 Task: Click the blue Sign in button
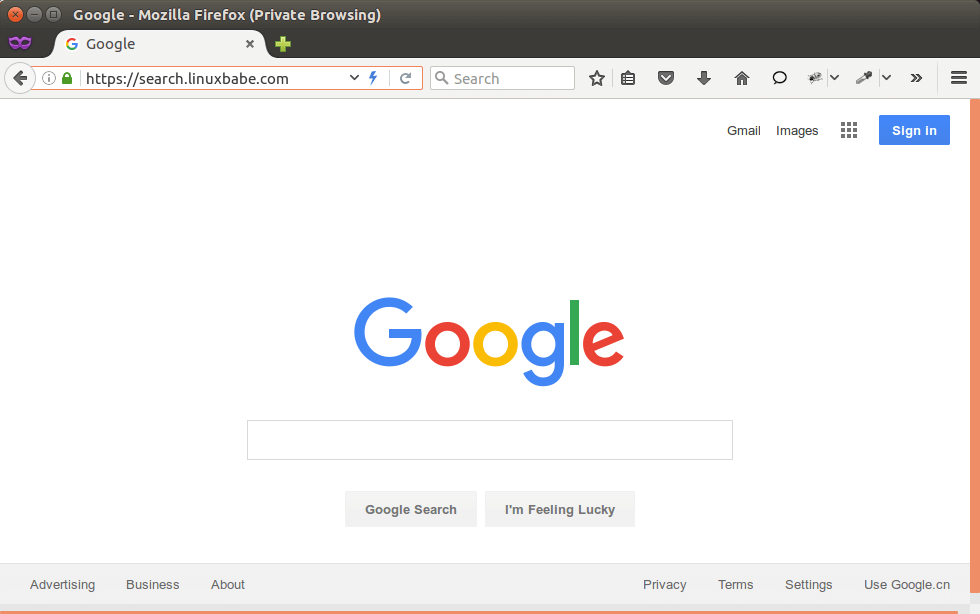coord(914,130)
